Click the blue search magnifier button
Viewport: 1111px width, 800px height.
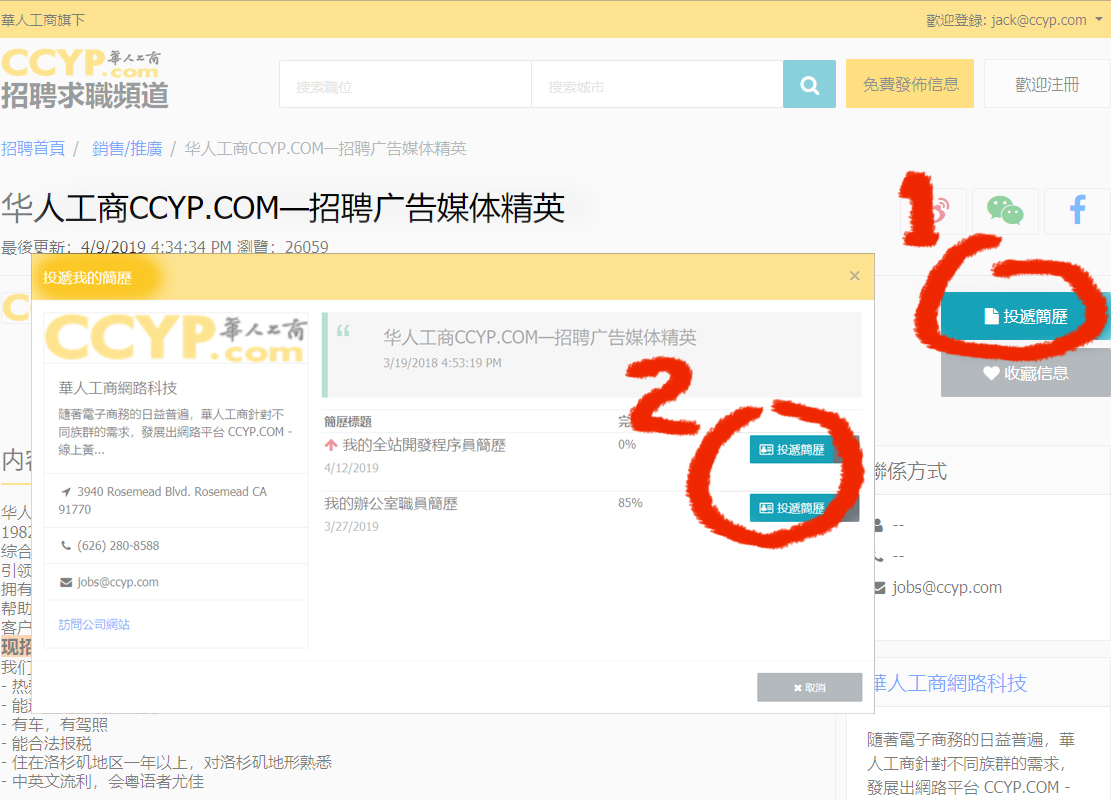pos(809,84)
